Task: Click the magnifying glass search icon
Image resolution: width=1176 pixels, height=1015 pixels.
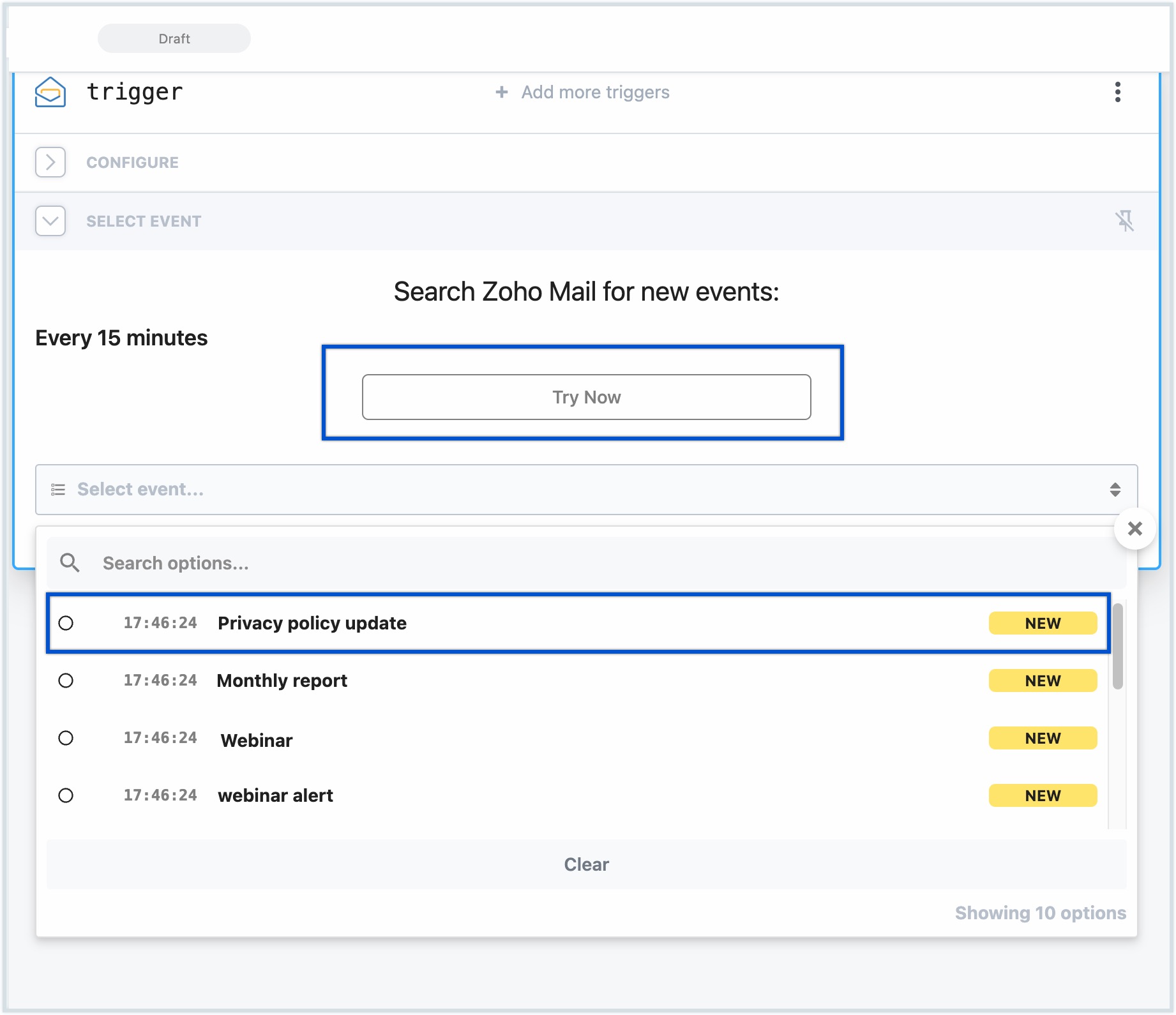Action: (x=70, y=563)
